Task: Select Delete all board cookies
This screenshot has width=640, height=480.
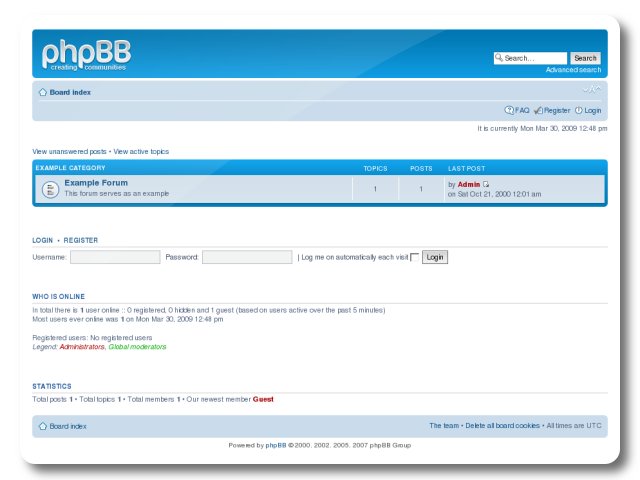Action: 503,426
